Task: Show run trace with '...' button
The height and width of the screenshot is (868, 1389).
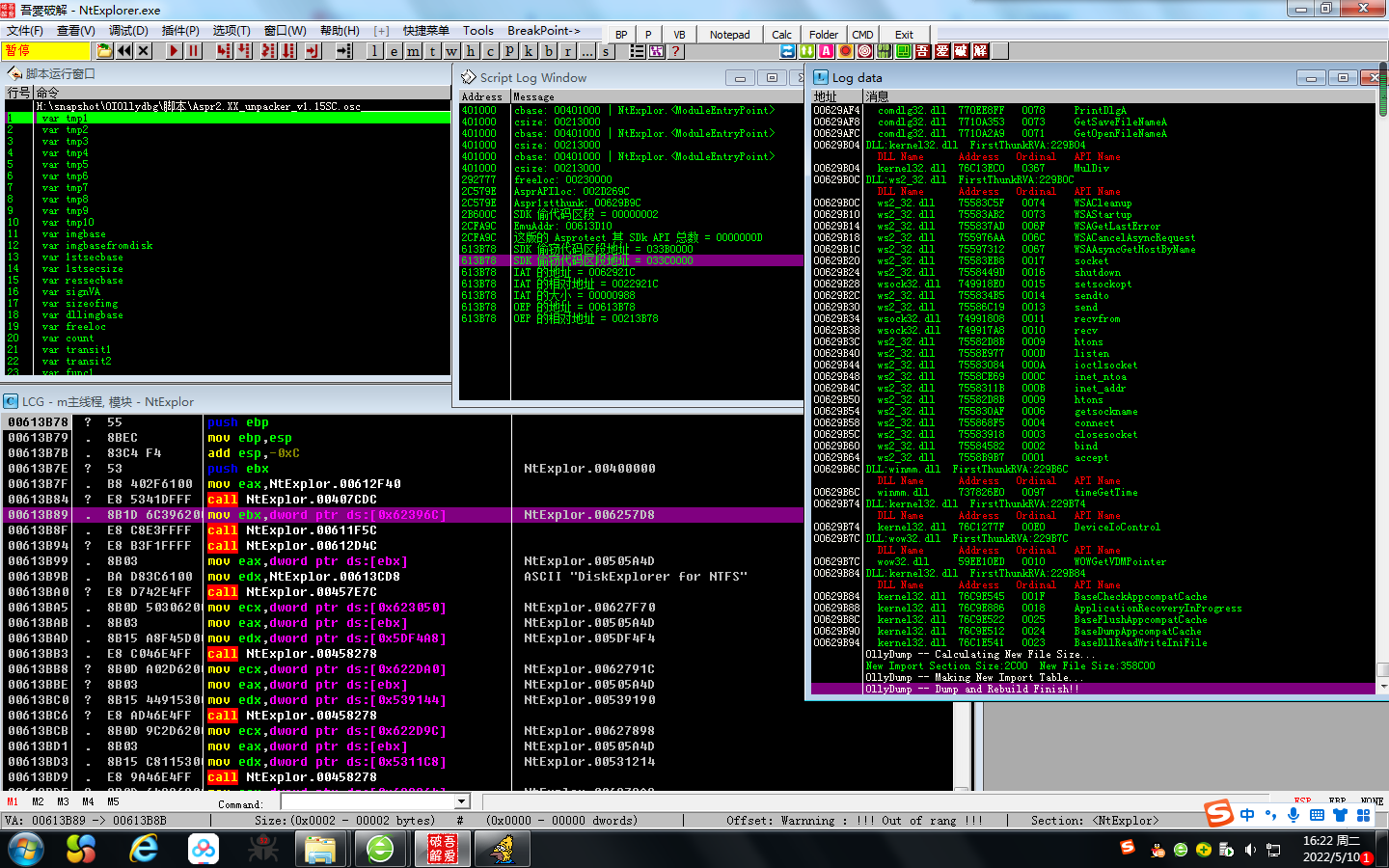Action: [586, 51]
